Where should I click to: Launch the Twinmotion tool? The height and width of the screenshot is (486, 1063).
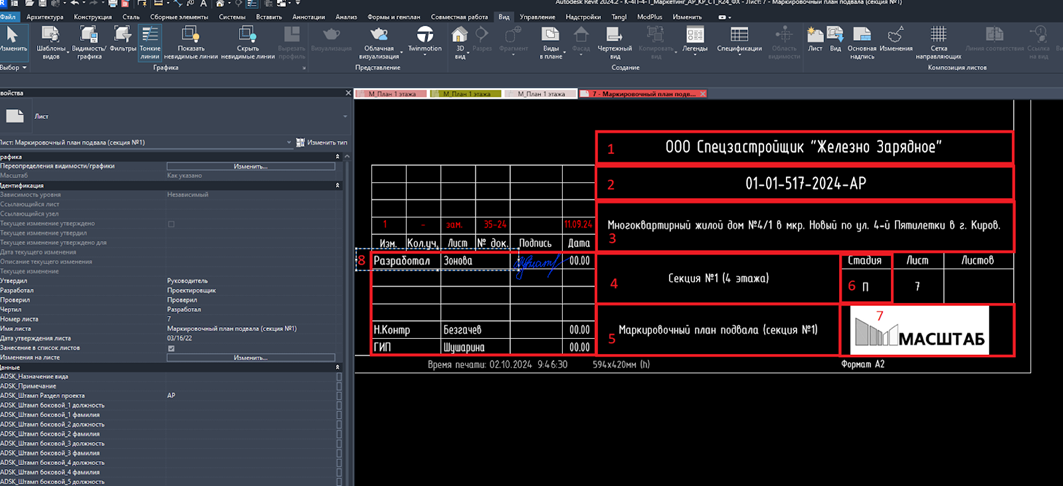pyautogui.click(x=425, y=41)
